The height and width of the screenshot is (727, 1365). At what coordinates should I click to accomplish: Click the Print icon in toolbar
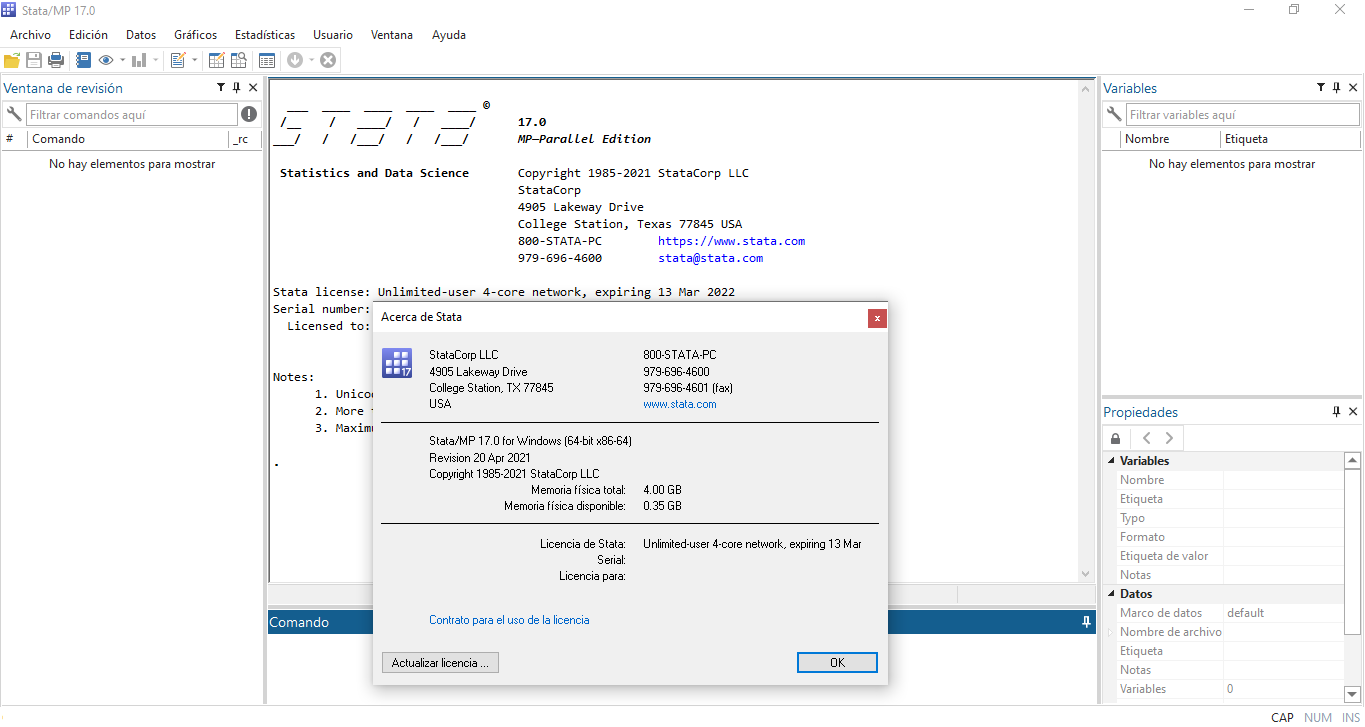point(56,60)
